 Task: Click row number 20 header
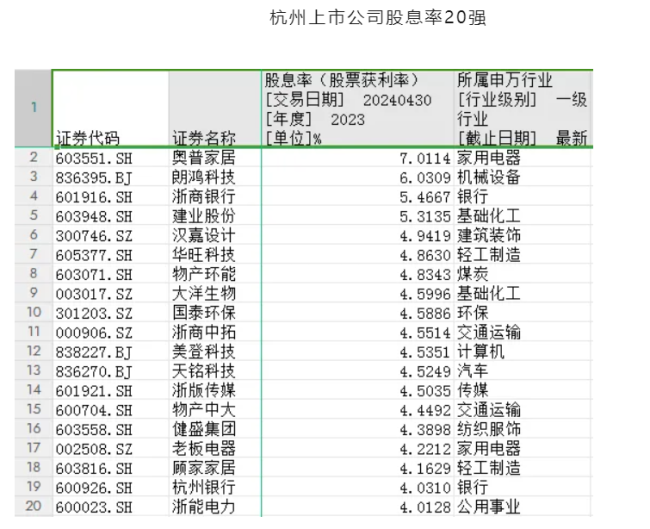click(34, 506)
